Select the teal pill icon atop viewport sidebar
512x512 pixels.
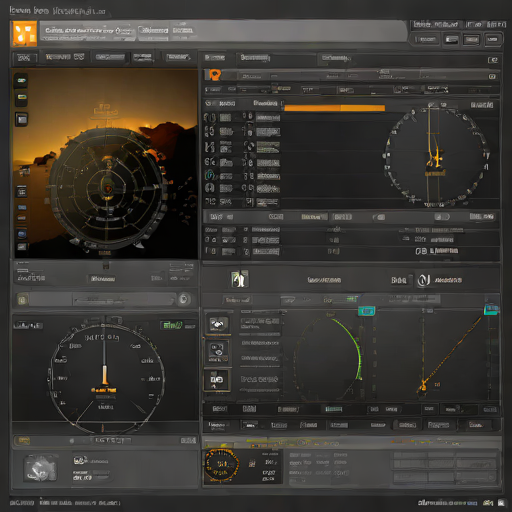(21, 80)
